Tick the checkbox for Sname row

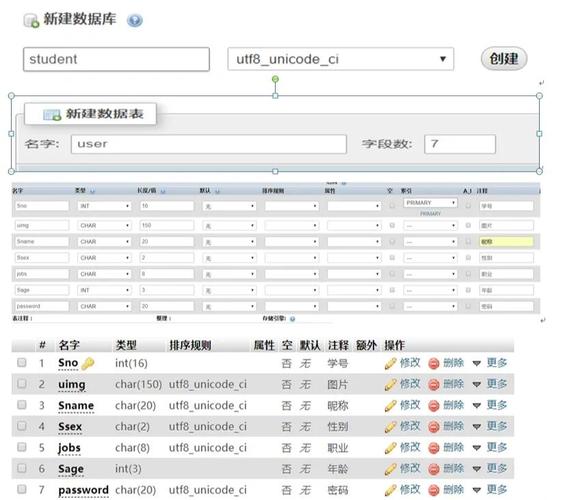(x=22, y=405)
